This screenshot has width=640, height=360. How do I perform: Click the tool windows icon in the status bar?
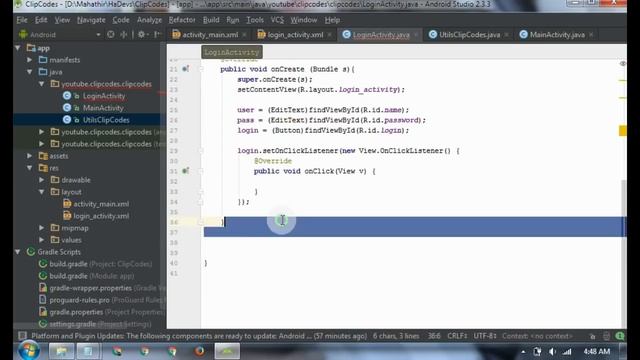click(22, 336)
